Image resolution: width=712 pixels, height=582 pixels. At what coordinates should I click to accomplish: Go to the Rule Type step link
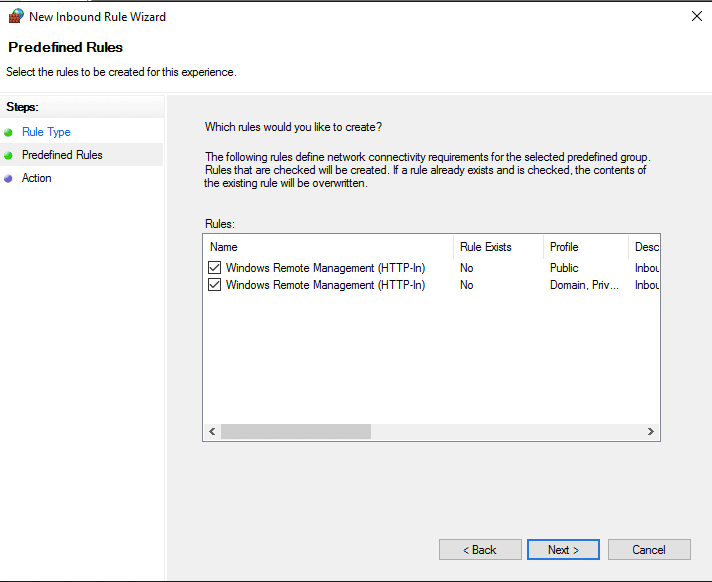click(46, 132)
